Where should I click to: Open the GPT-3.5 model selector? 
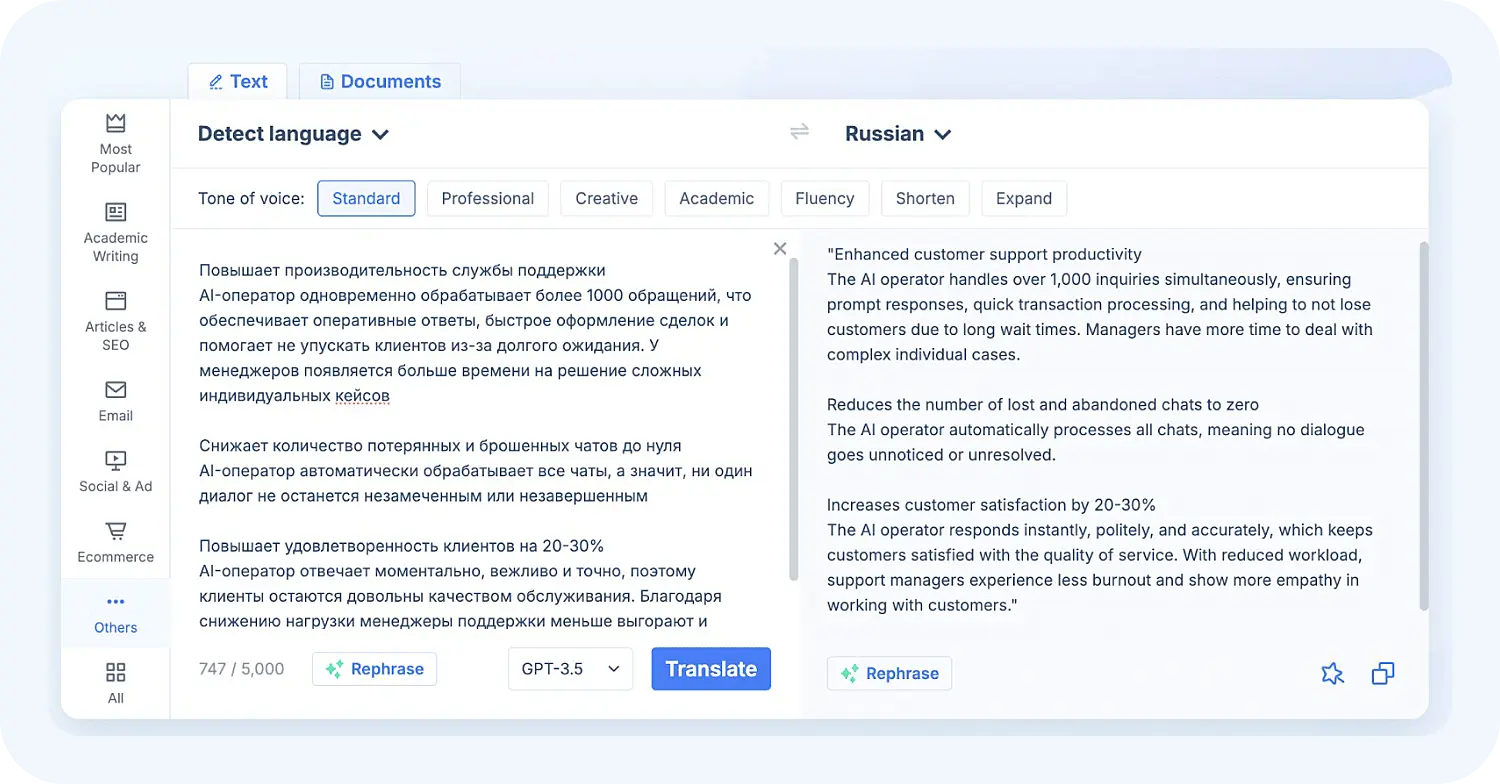coord(570,668)
